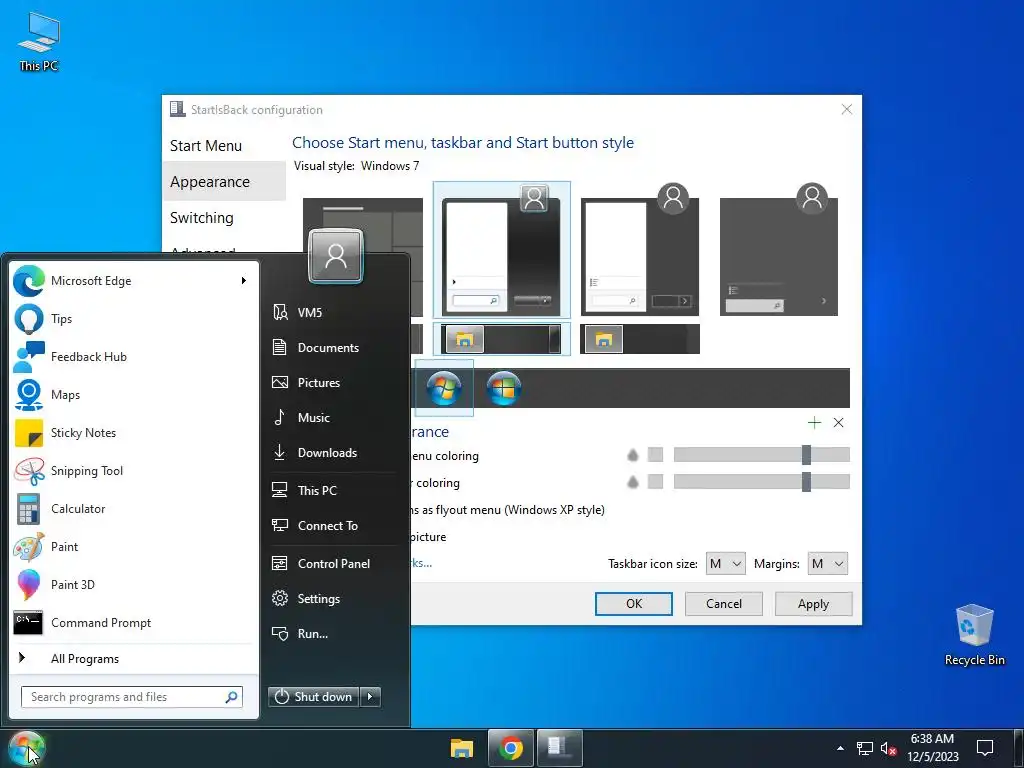1024x768 pixels.
Task: Expand All Programs list
Action: point(131,658)
